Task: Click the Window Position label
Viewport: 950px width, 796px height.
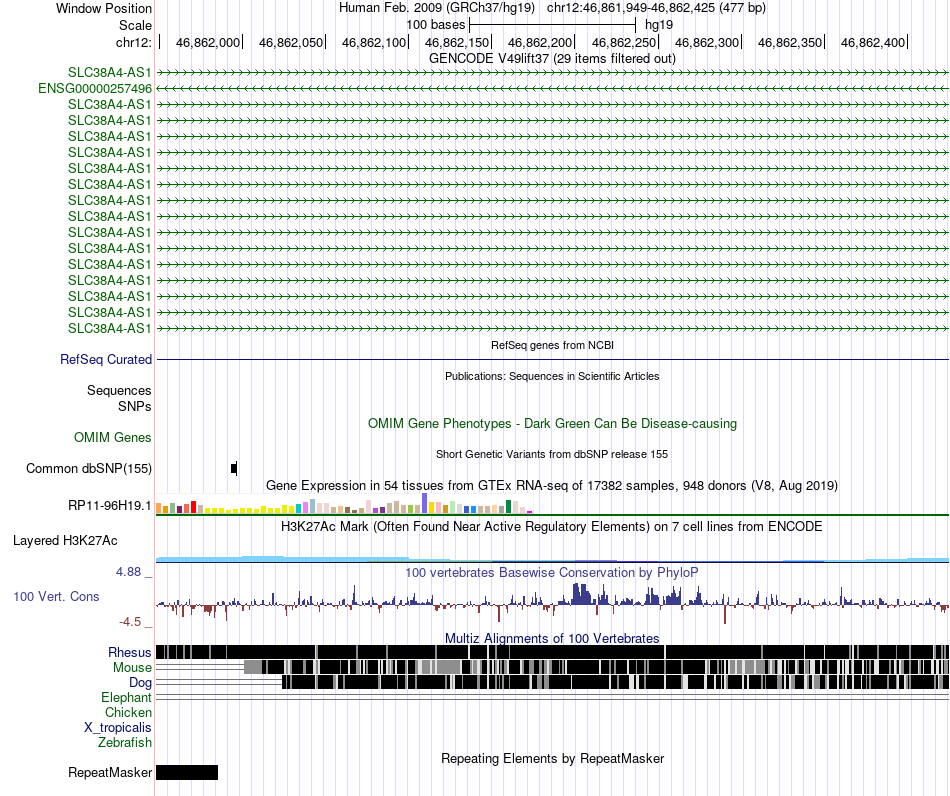Action: 104,8
